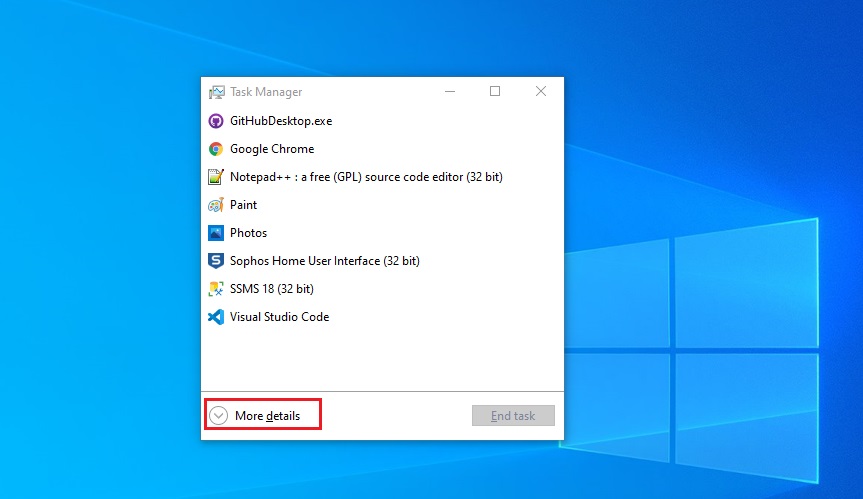The width and height of the screenshot is (863, 499).
Task: Click the SSMS 18 icon
Action: (x=216, y=289)
